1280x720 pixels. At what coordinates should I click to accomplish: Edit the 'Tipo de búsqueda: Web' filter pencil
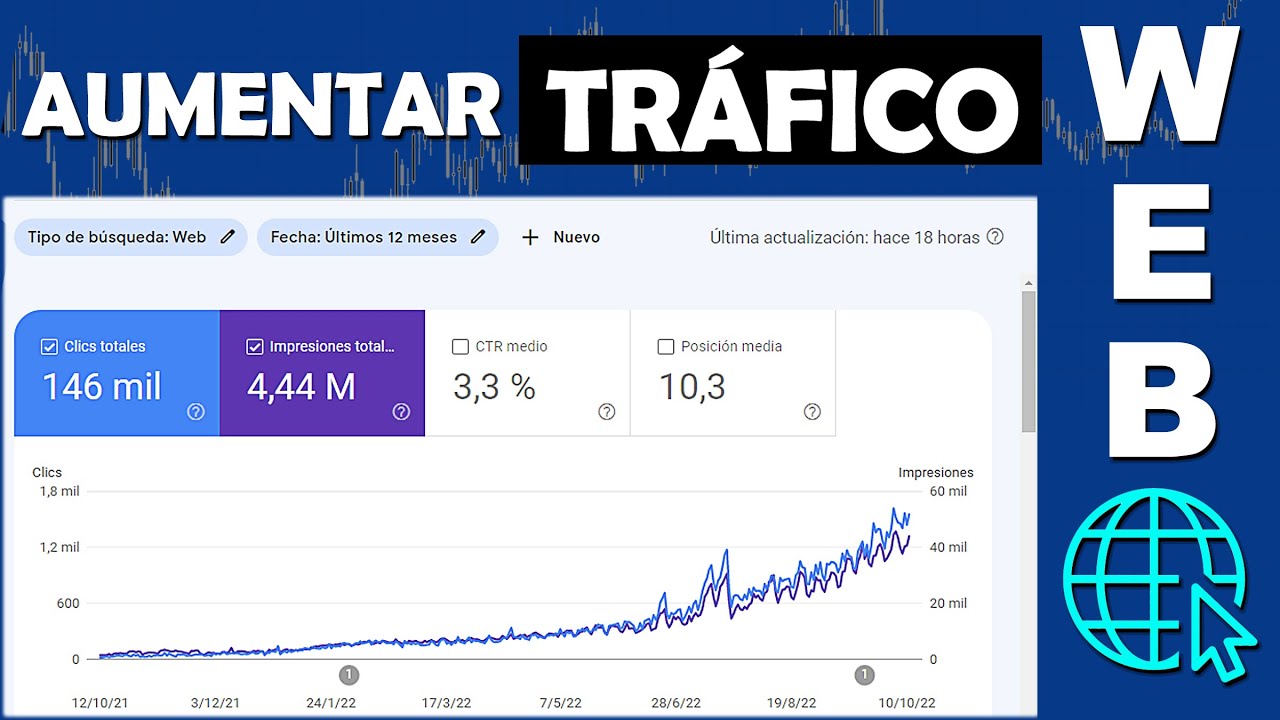tap(228, 237)
